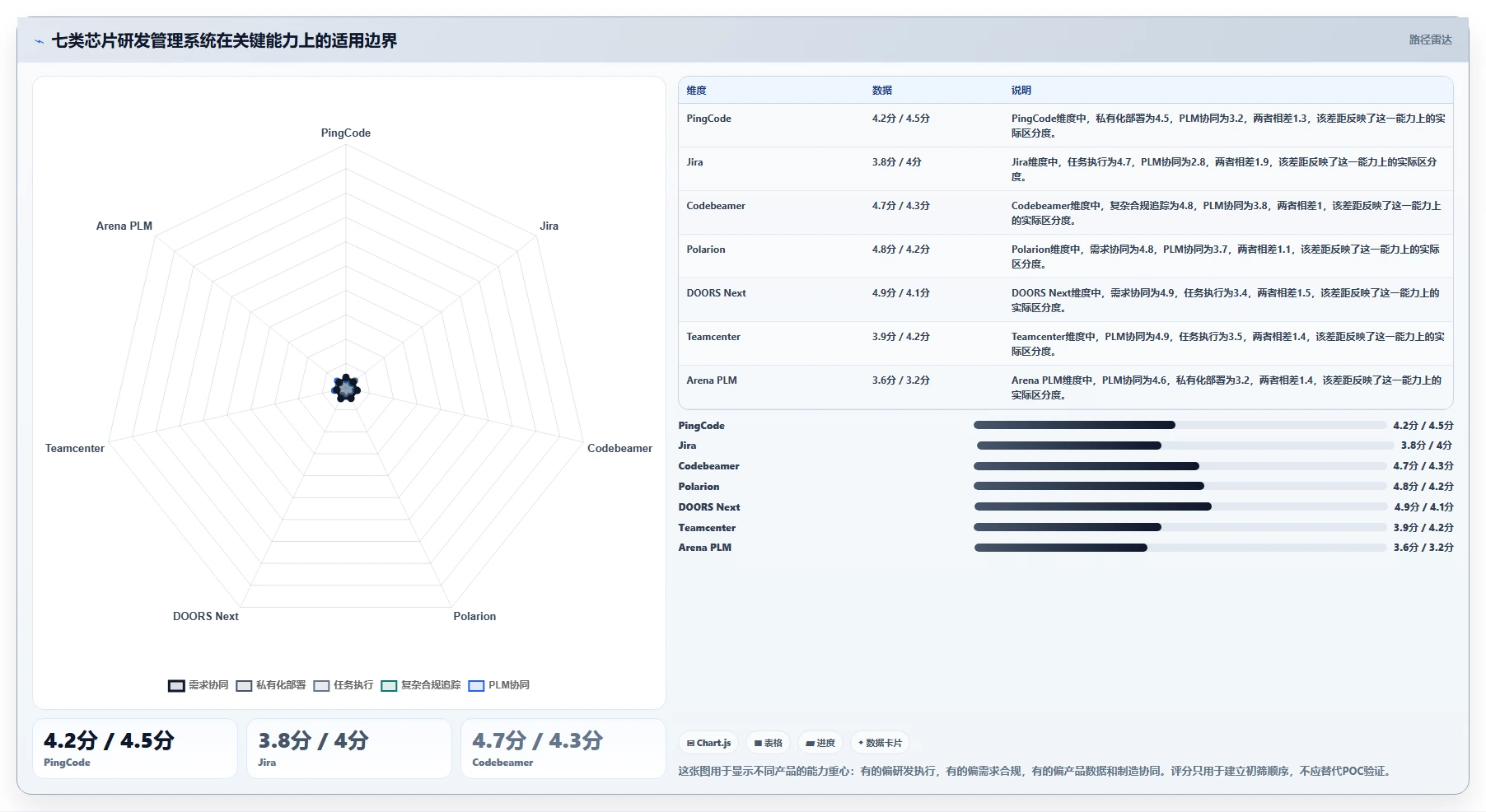Click the DOORS Next progress bar

[1180, 506]
